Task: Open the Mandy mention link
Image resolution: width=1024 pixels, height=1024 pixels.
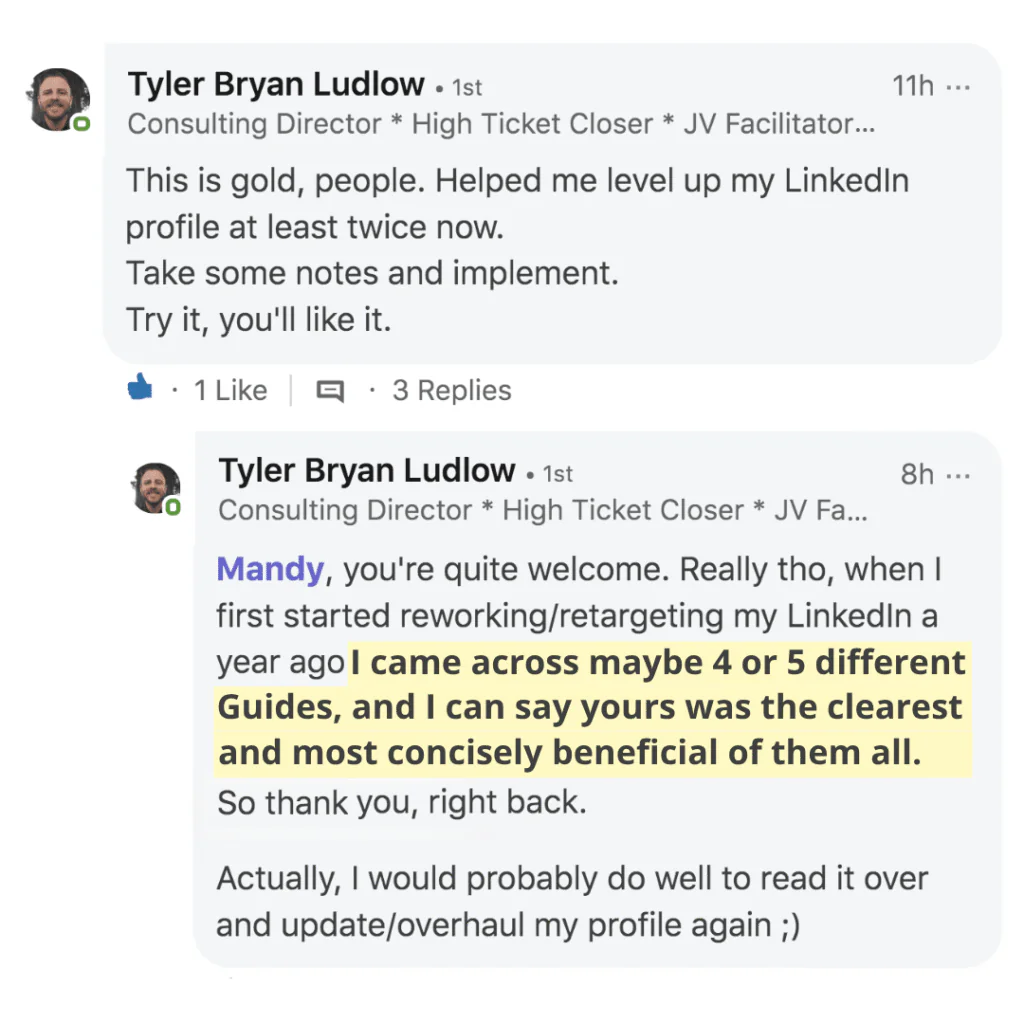Action: (270, 569)
